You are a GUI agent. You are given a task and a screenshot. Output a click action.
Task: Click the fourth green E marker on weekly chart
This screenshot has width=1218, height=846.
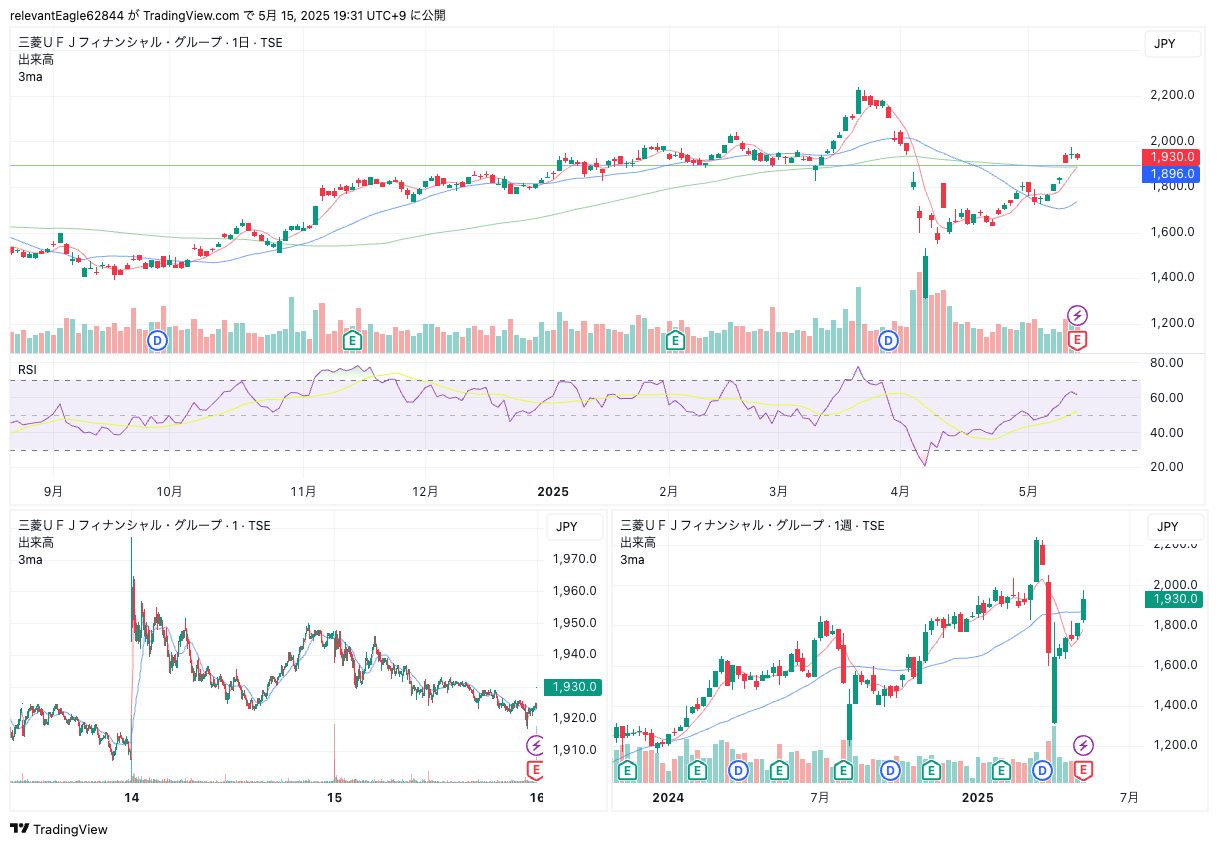(843, 770)
